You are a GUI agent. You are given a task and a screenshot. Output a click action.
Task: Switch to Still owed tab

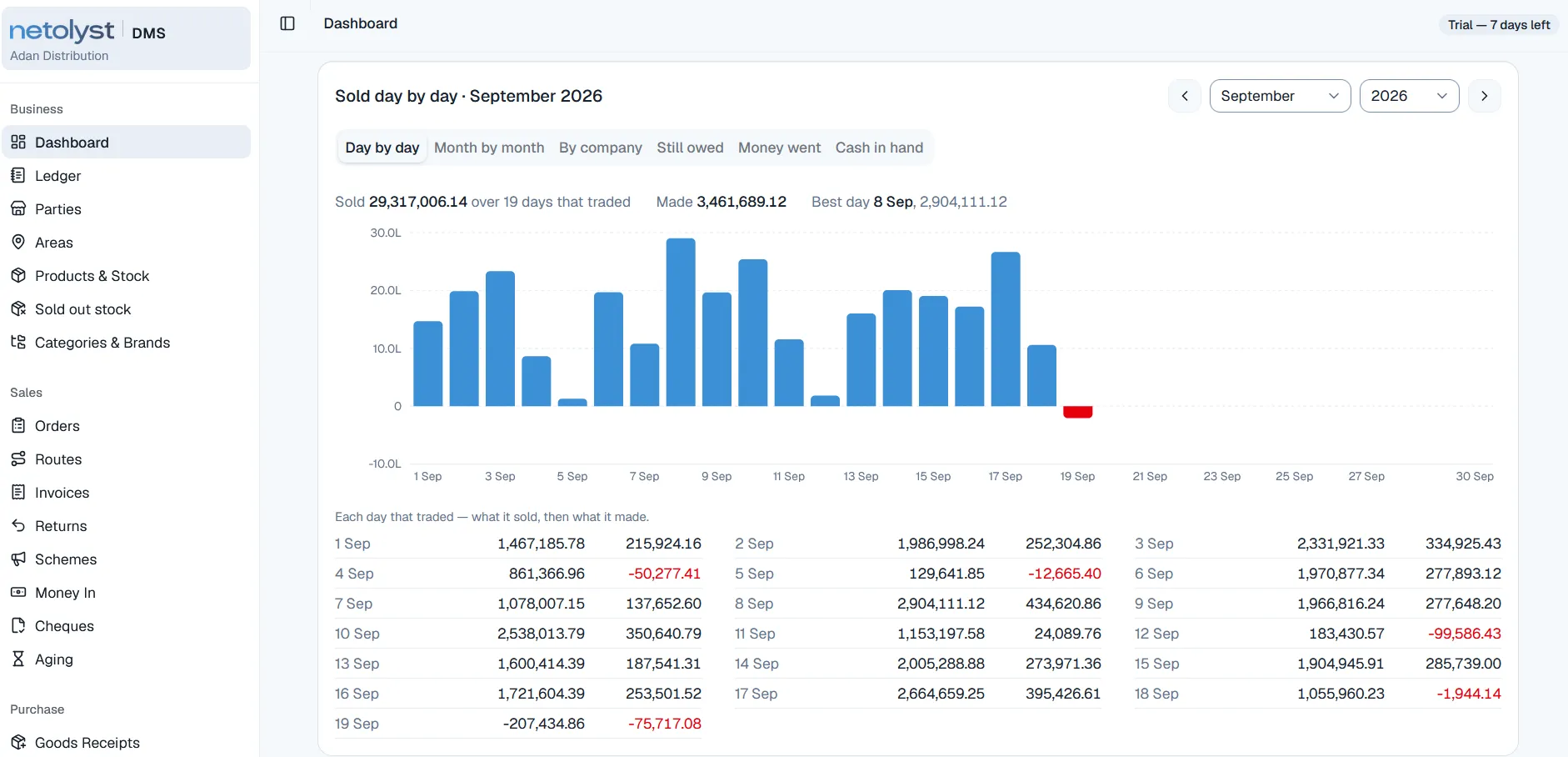click(x=690, y=148)
